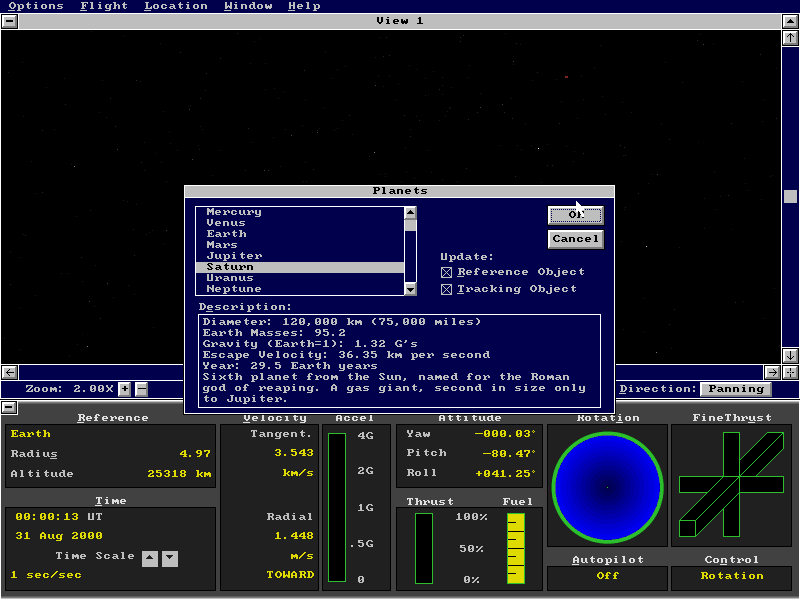Open the Flight menu

[104, 6]
